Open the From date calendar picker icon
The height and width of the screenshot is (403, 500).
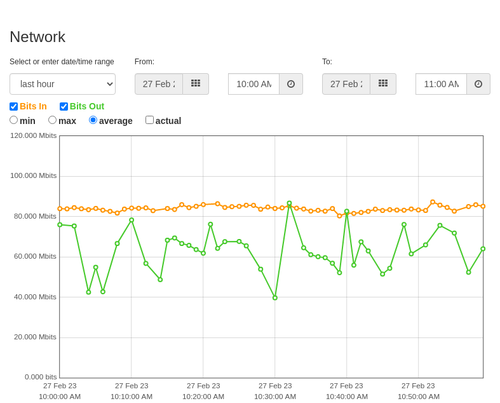(196, 84)
